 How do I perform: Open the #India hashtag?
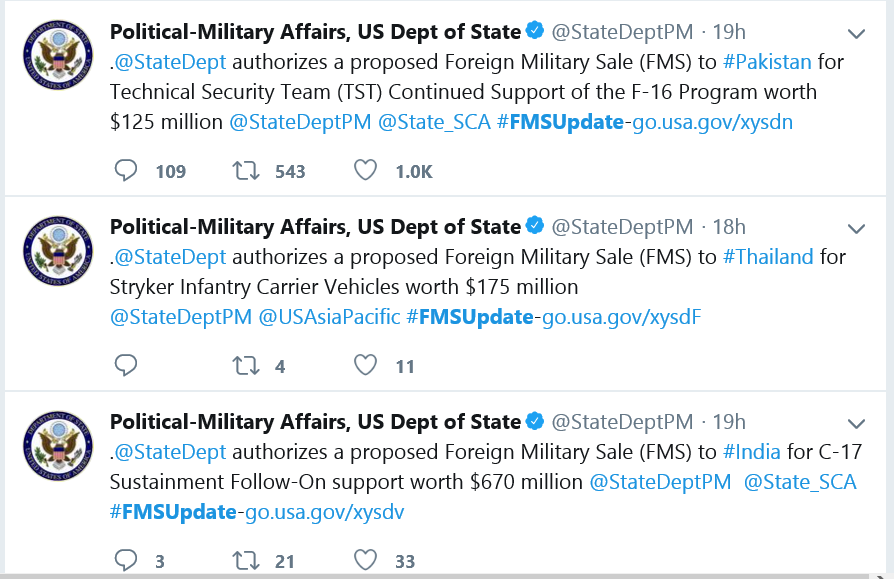coord(751,451)
